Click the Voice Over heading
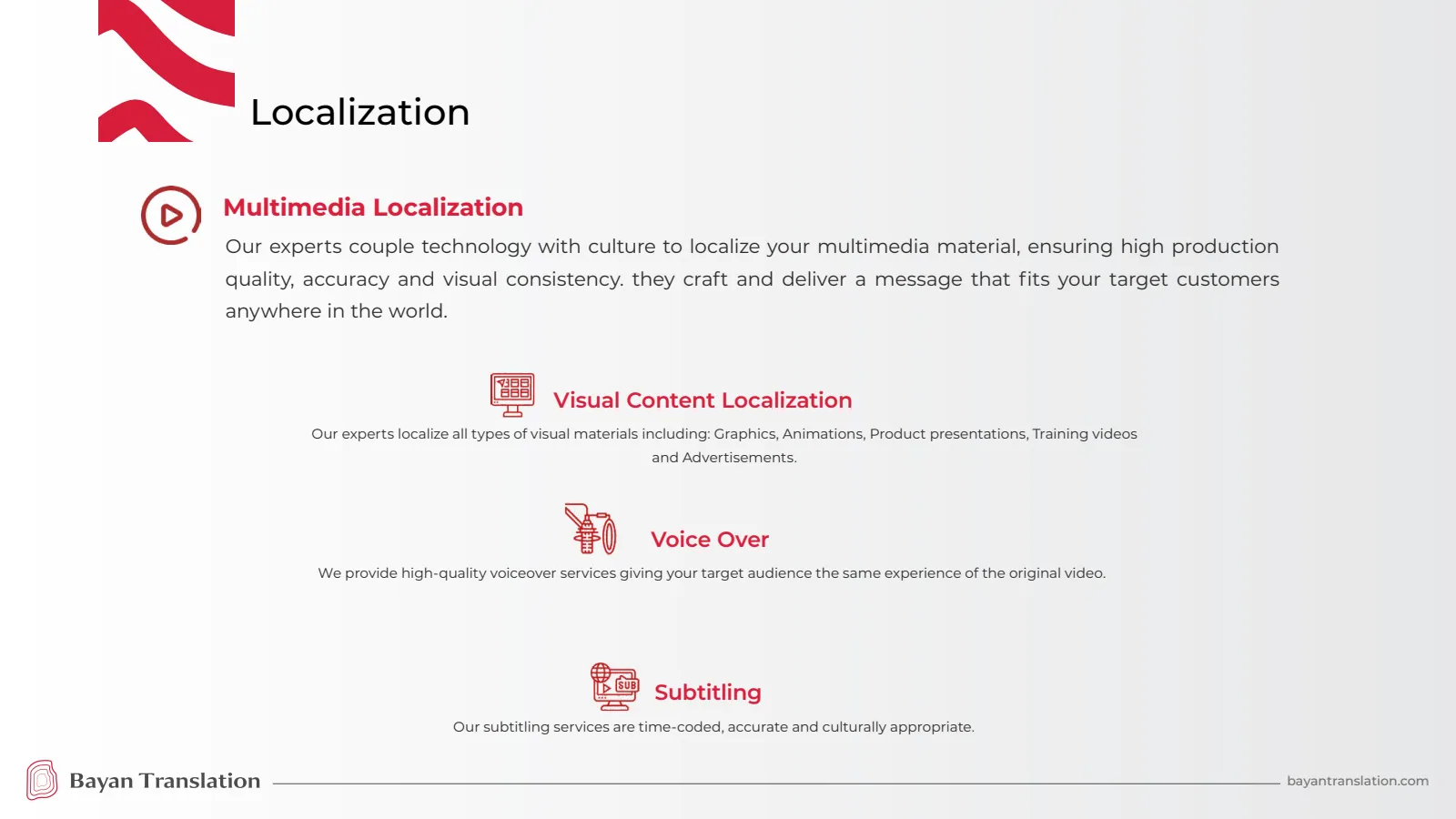 click(710, 540)
